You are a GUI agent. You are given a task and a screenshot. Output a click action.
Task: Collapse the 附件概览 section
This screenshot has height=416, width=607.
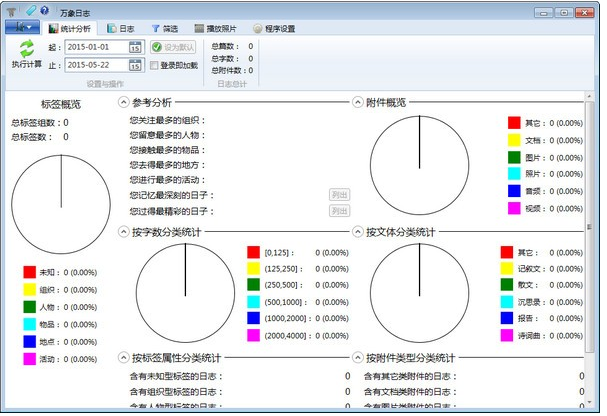tap(357, 102)
